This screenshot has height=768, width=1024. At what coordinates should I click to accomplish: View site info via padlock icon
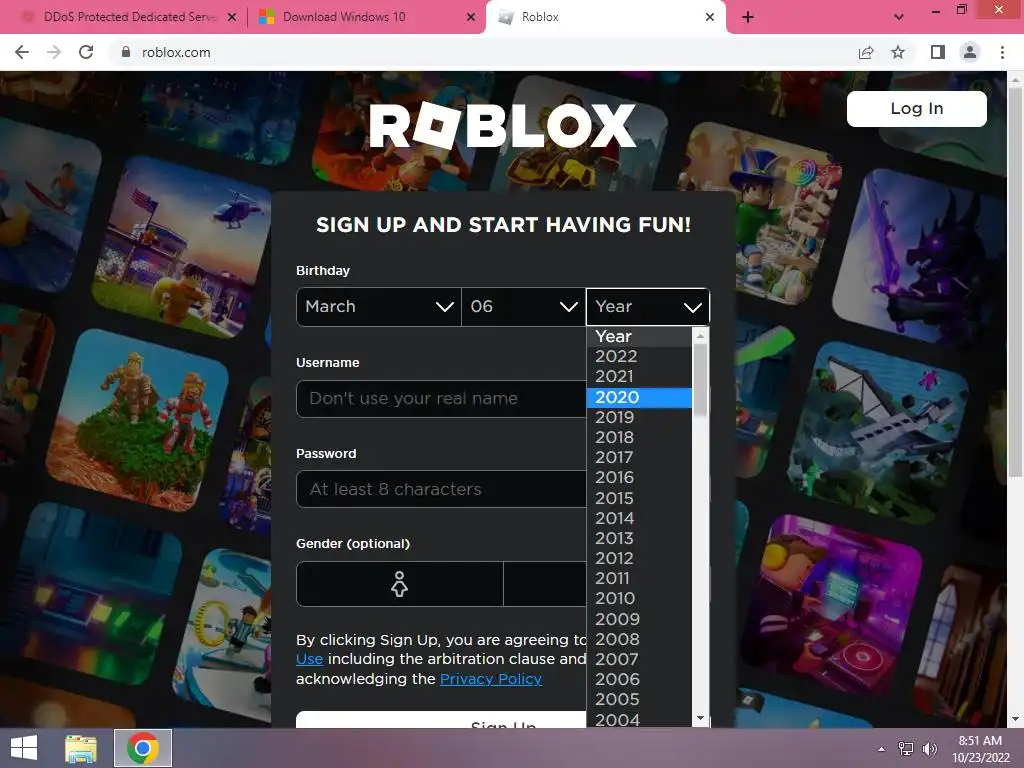click(x=126, y=52)
